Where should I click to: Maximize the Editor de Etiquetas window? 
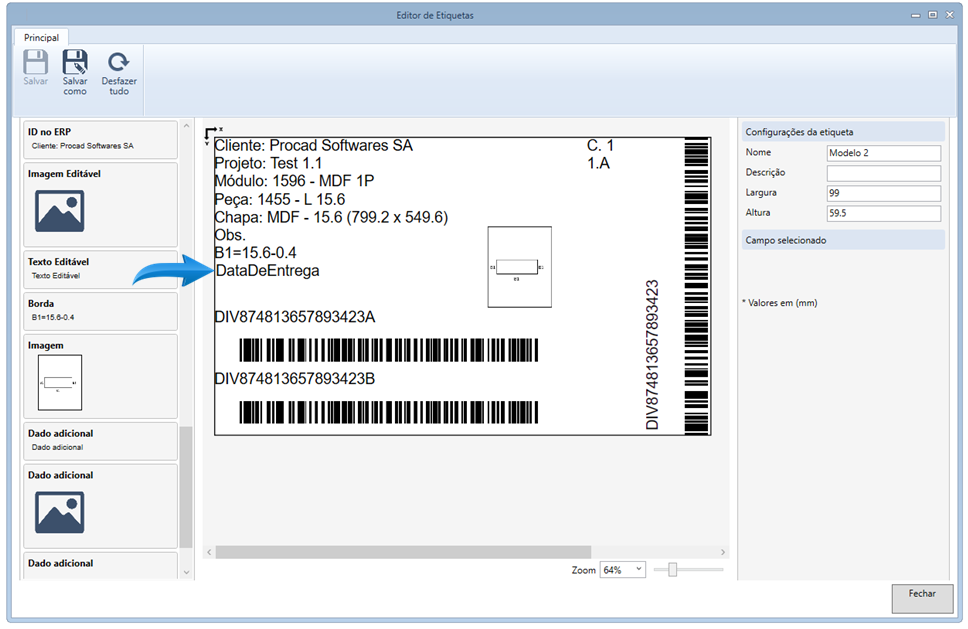coord(933,15)
